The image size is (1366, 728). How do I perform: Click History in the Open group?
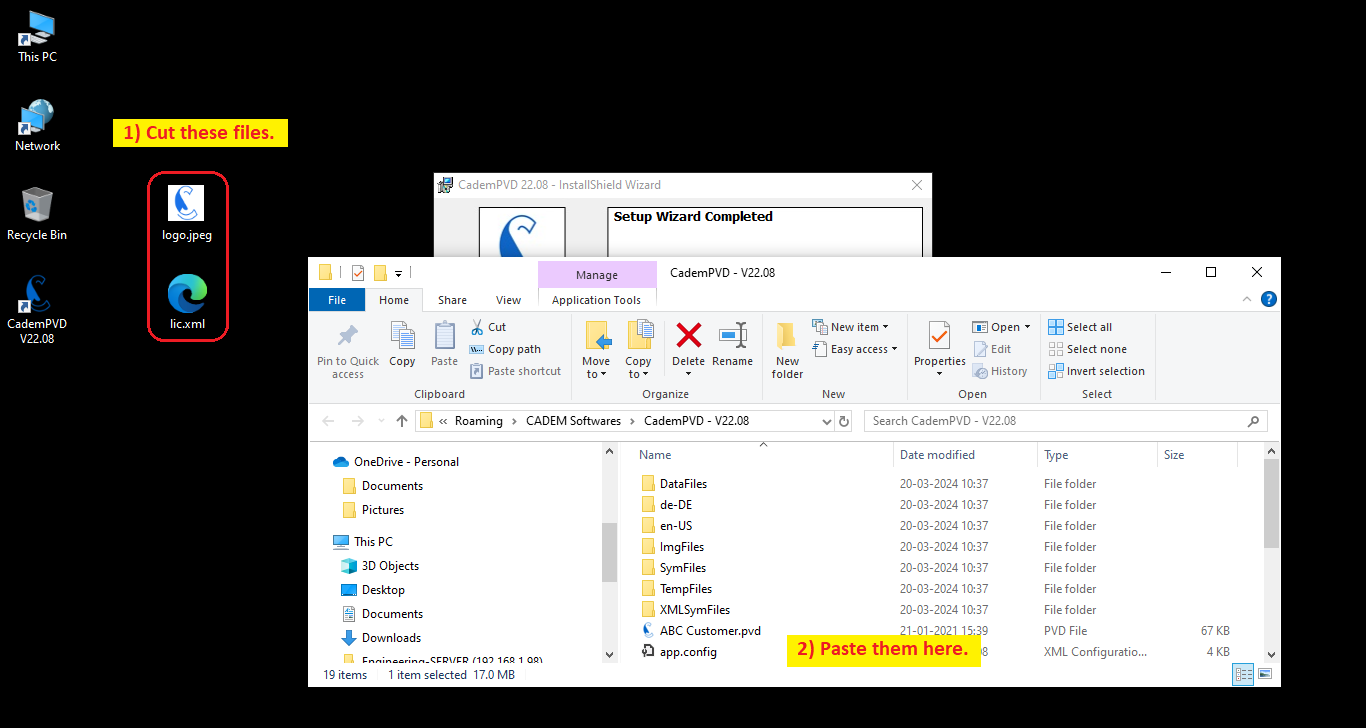(999, 371)
